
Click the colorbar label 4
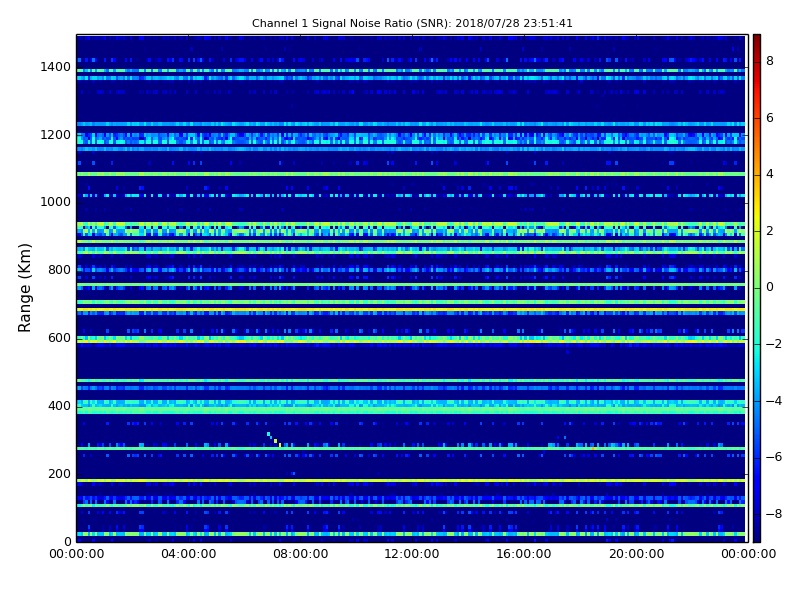coord(770,174)
